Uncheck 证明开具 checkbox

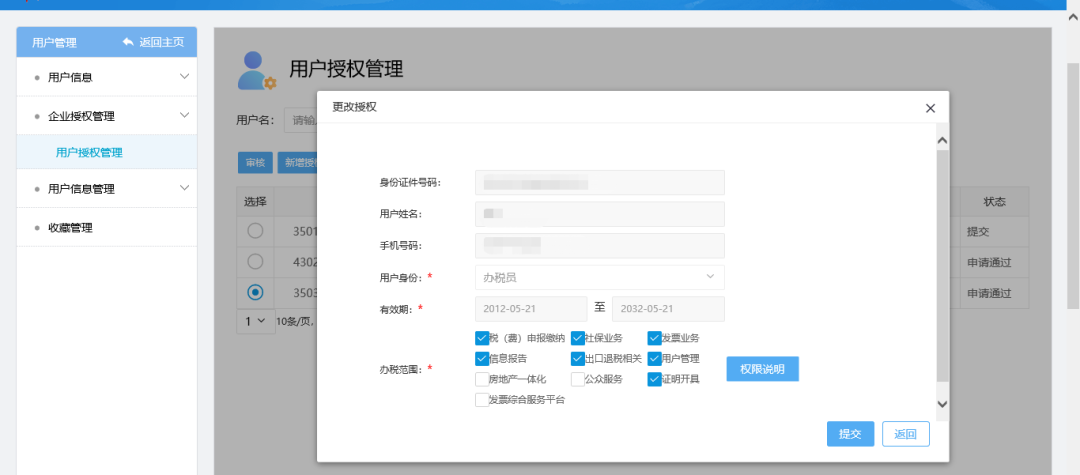[654, 379]
